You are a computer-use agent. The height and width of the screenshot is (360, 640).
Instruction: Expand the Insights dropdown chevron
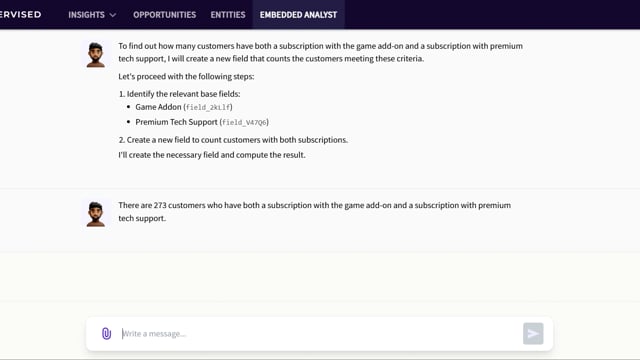tap(113, 15)
